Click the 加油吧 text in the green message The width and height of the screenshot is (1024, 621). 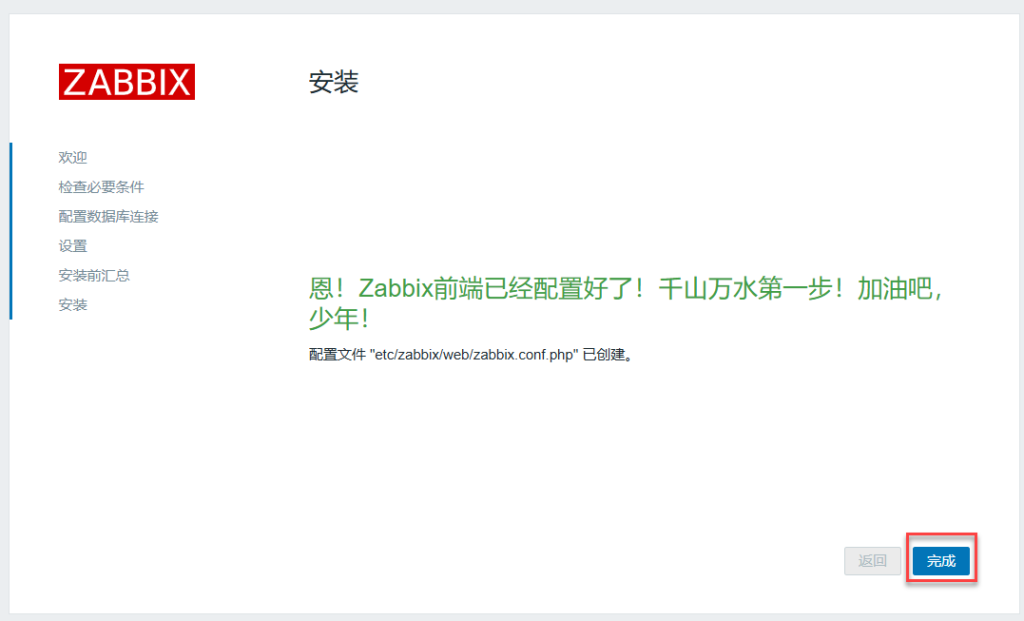pyautogui.click(x=894, y=288)
